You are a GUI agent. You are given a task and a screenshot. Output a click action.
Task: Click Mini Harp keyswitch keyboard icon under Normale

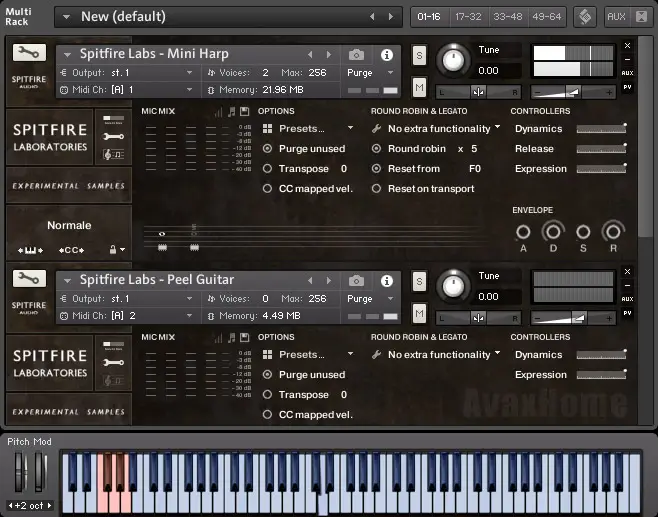click(30, 250)
